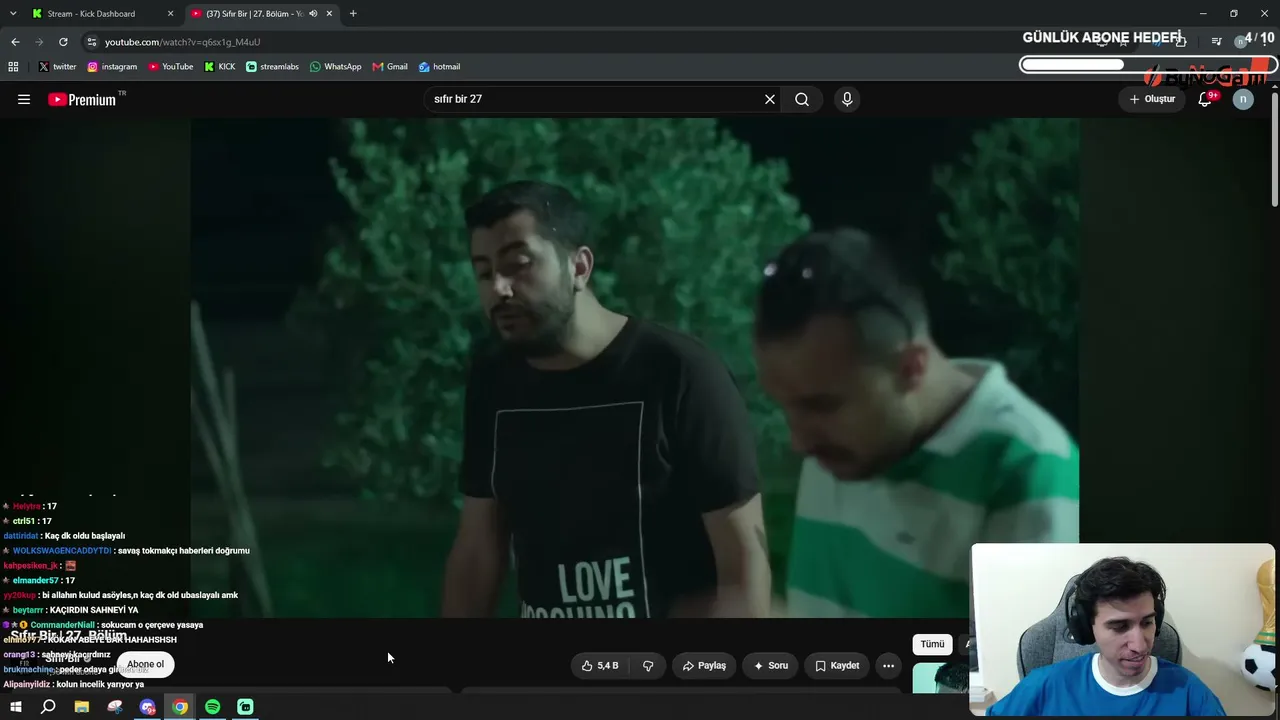Open the Chrome apps grid shortcut
1280x720 pixels.
[13, 67]
